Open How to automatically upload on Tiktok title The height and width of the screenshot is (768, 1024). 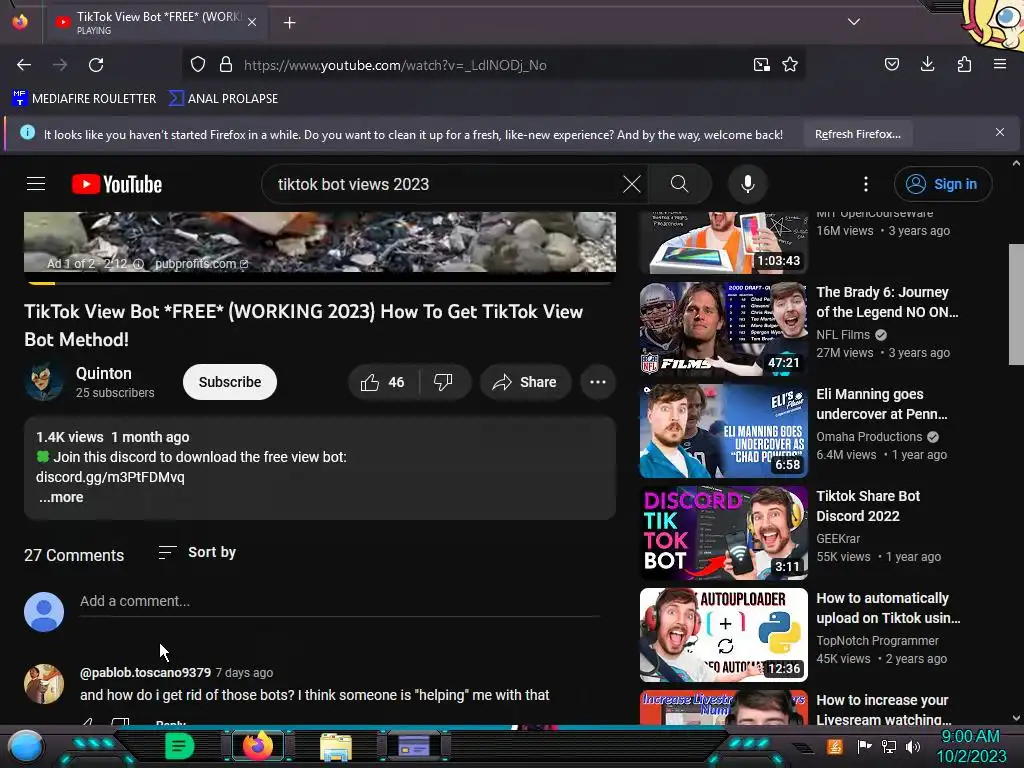point(888,608)
